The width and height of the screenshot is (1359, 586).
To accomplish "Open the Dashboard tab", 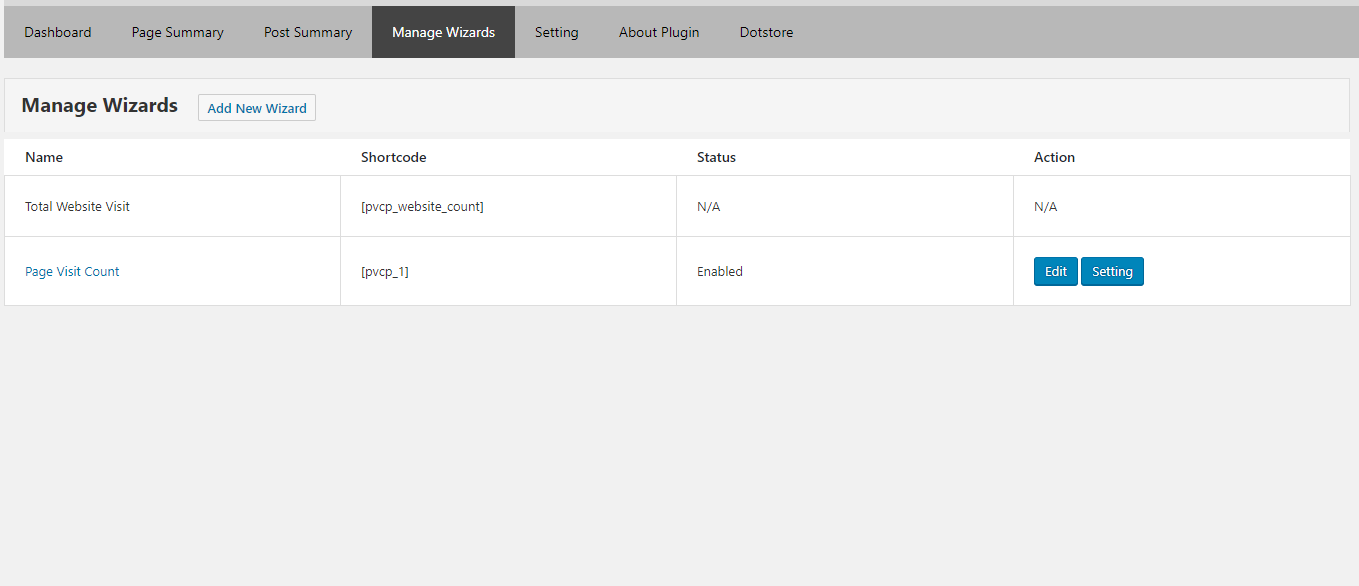I will 58,32.
